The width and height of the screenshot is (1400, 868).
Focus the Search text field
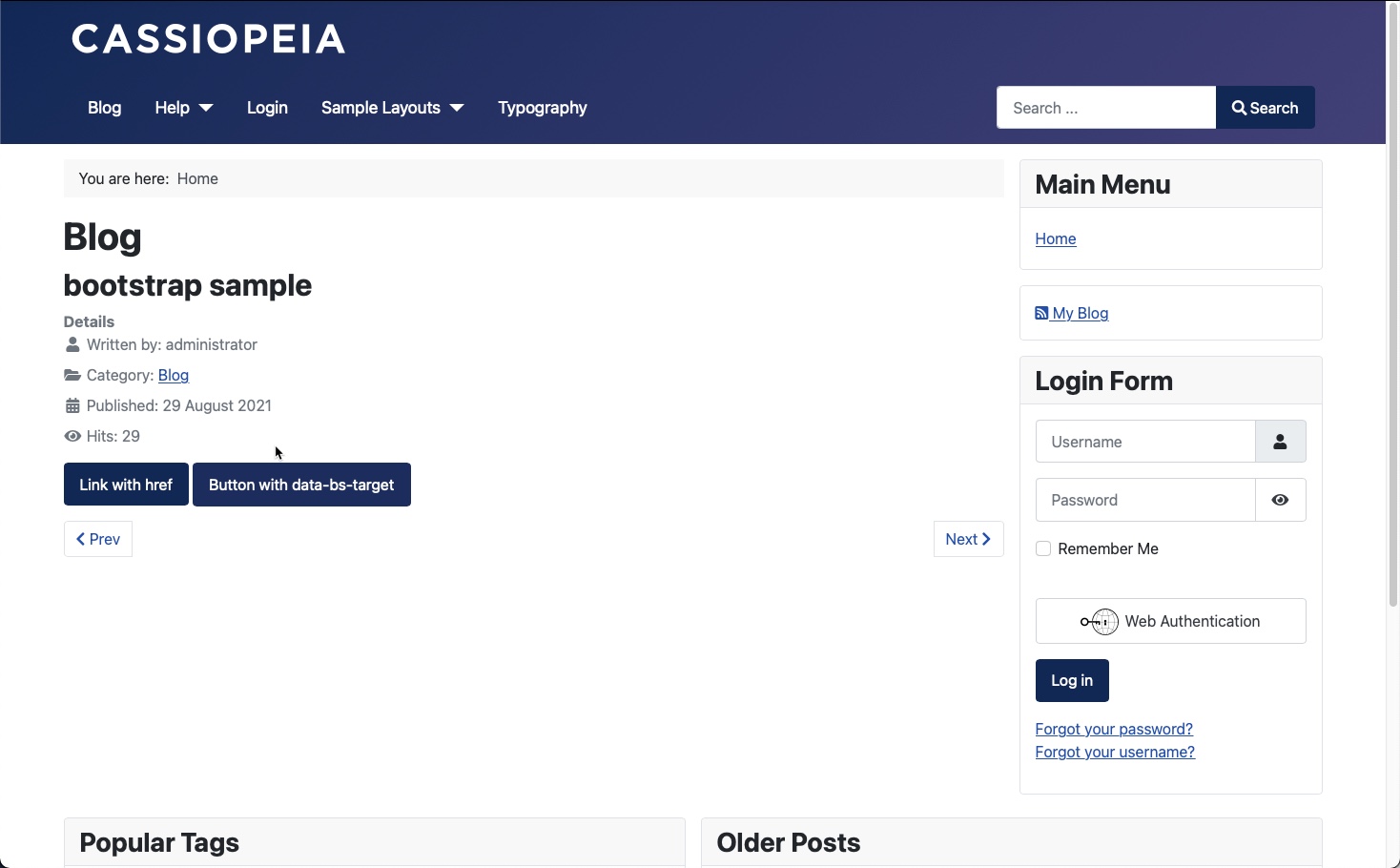1105,108
